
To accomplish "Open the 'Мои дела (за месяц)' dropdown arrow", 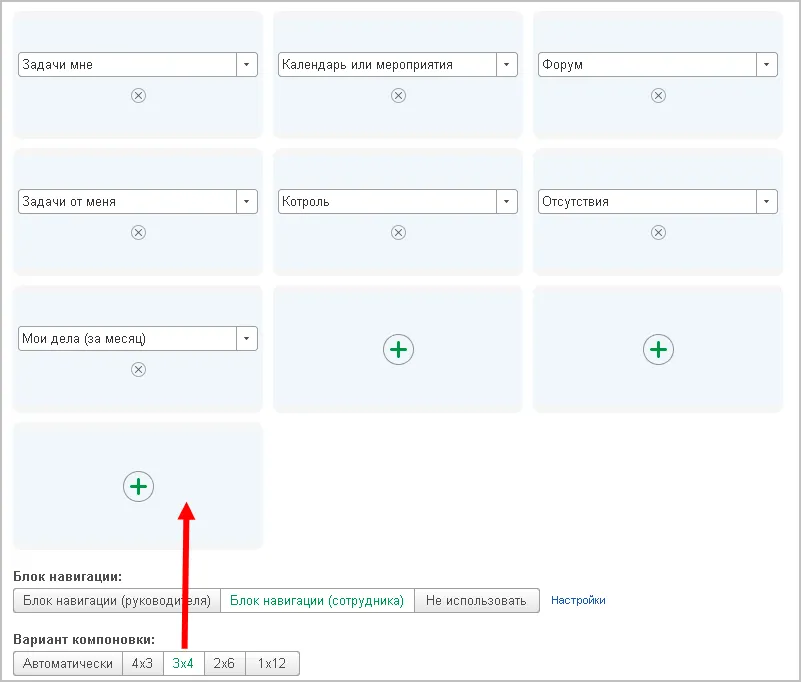I will (x=247, y=338).
